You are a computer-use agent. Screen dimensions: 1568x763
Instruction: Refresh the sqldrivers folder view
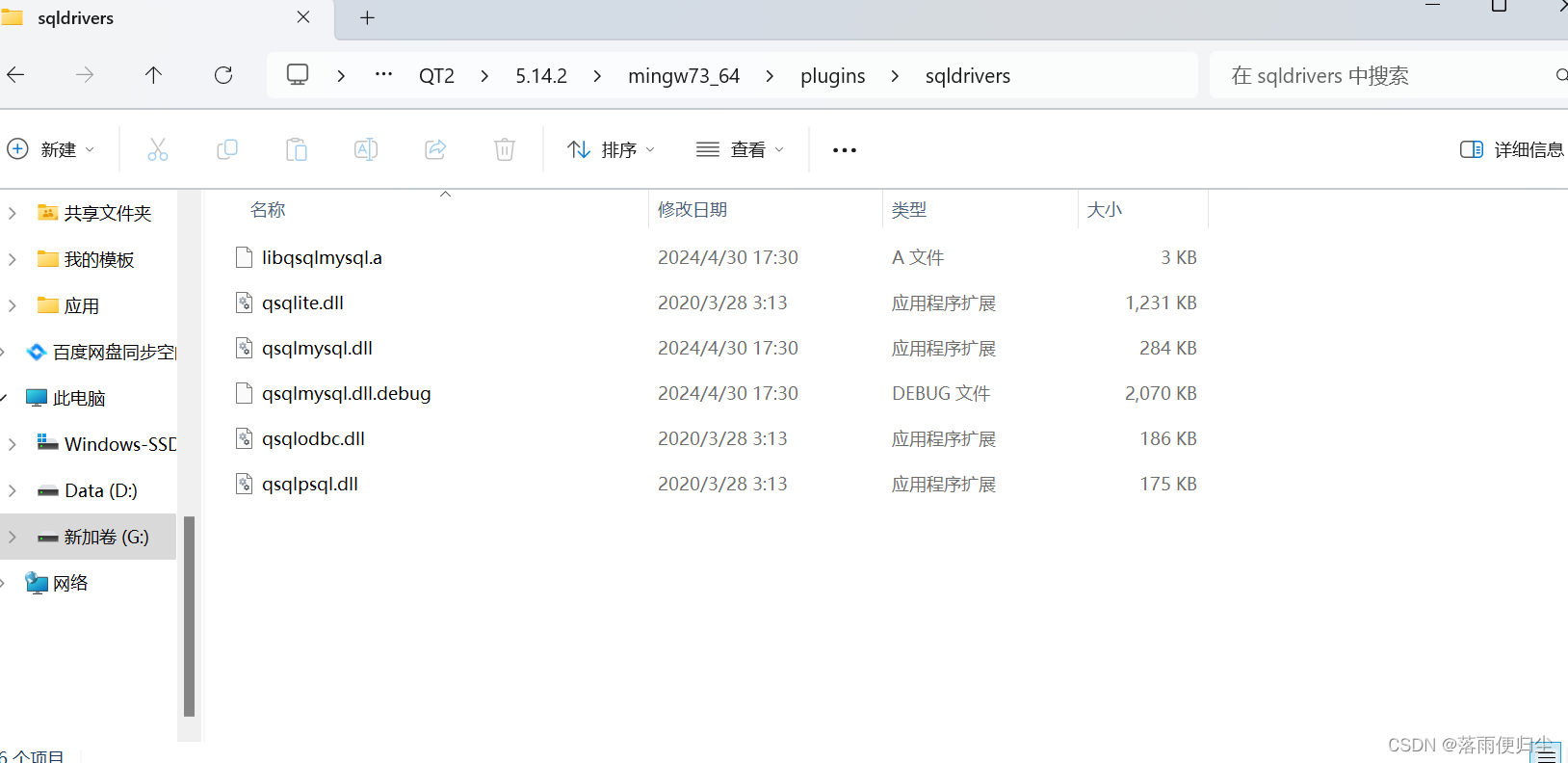click(223, 75)
